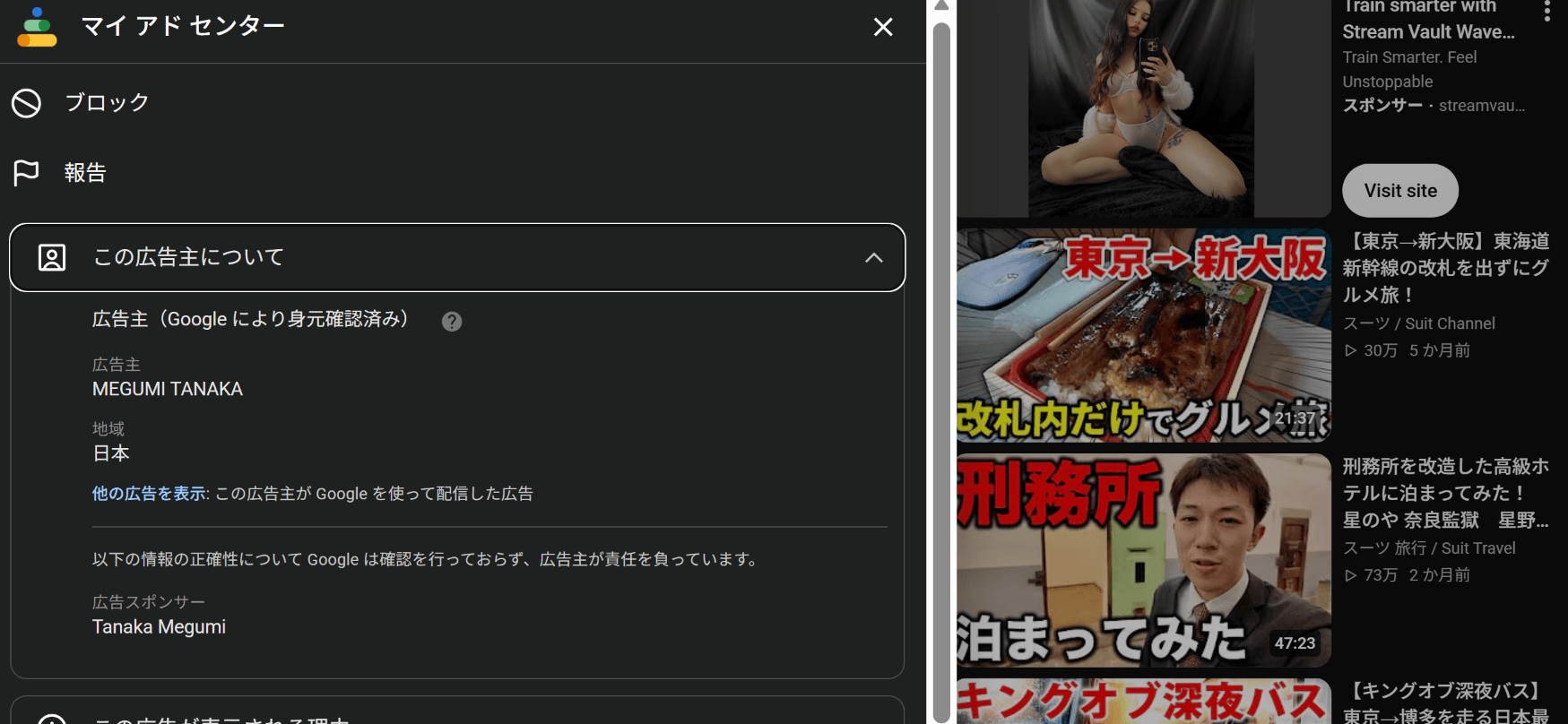Click the 73万 view count text
This screenshot has width=1568, height=724.
[1381, 575]
